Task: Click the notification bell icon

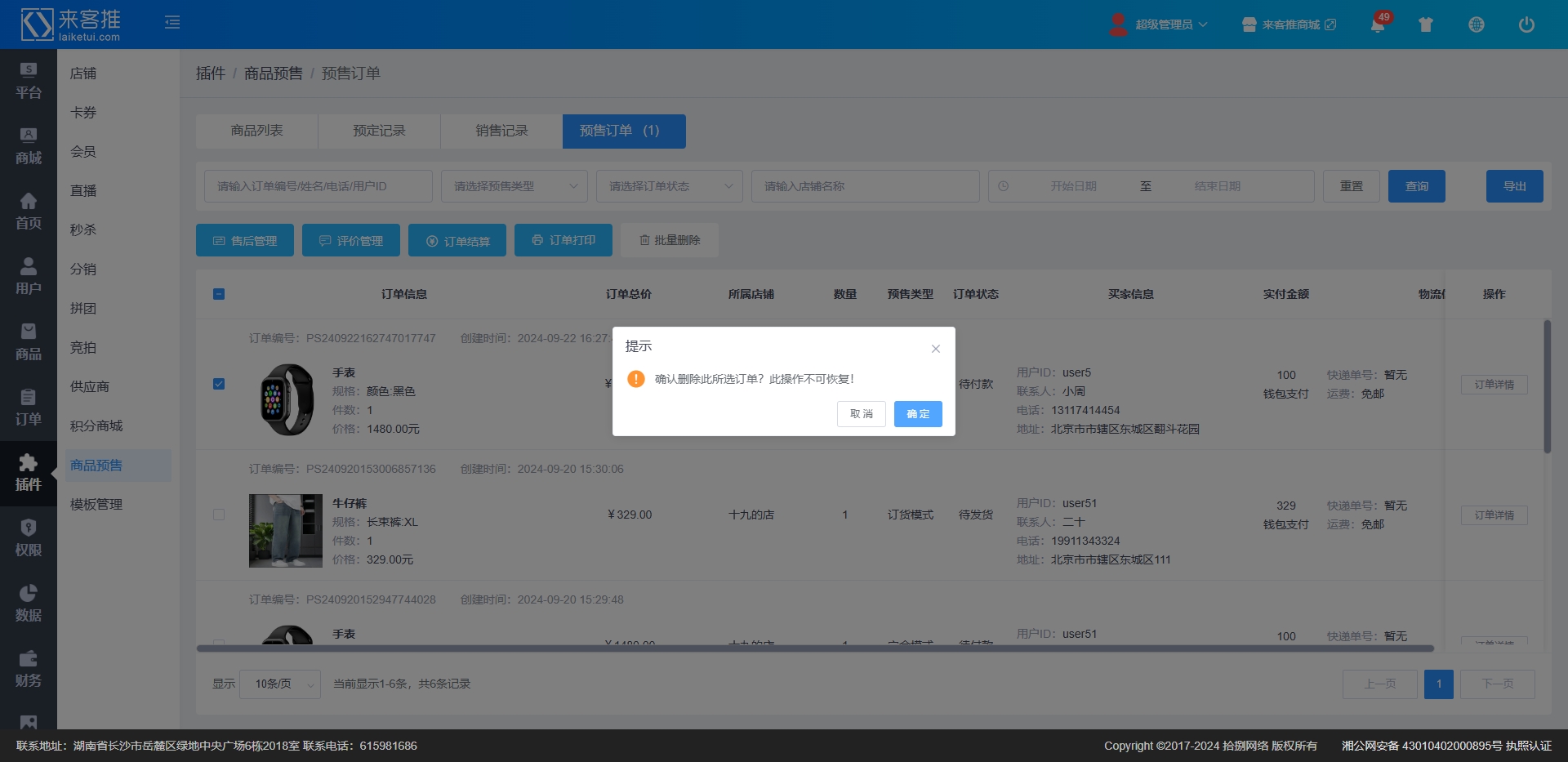Action: [x=1377, y=25]
